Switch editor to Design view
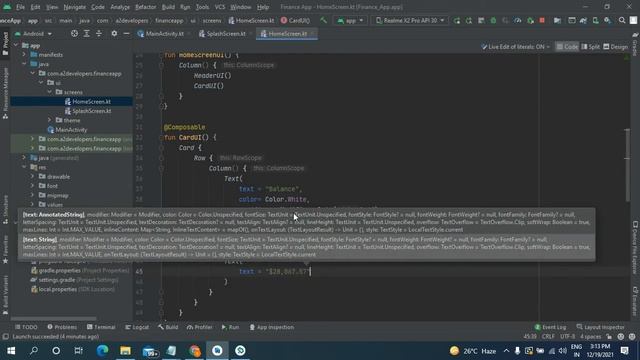 pos(616,47)
